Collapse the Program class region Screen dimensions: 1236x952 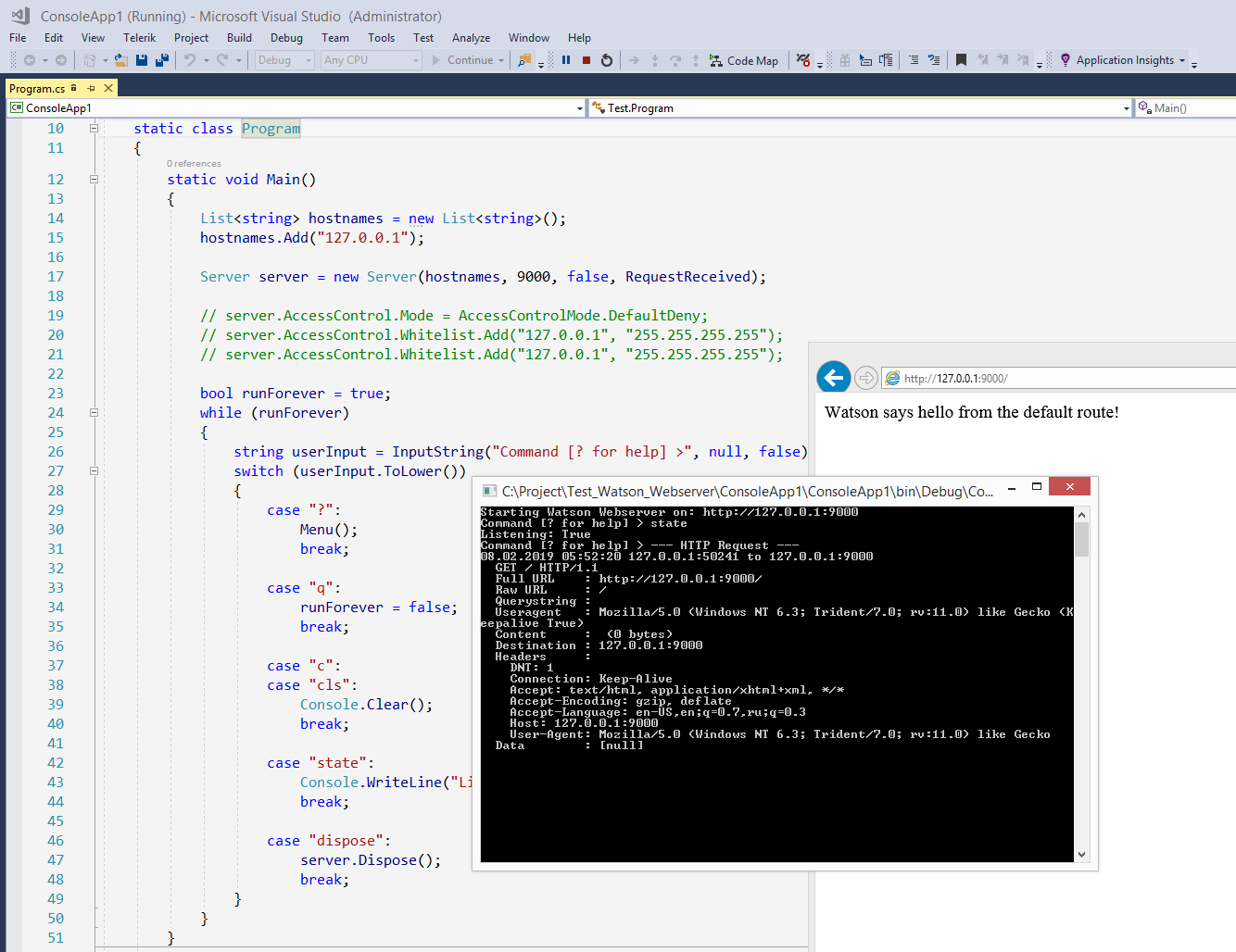tap(94, 128)
